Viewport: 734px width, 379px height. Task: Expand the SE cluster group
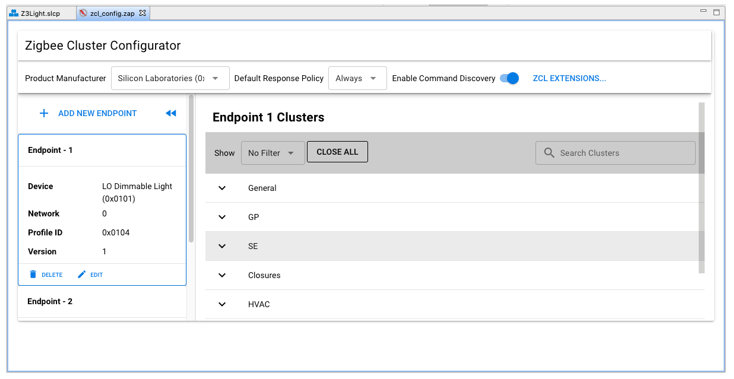tap(222, 246)
